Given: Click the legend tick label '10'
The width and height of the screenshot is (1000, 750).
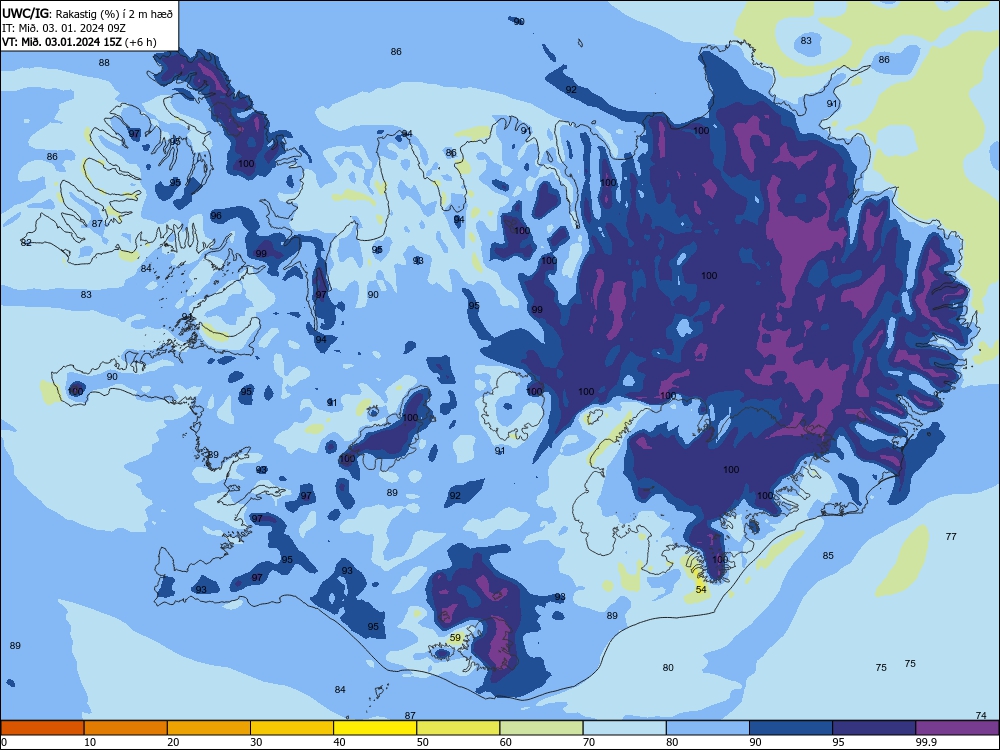Looking at the screenshot, I should (x=90, y=742).
